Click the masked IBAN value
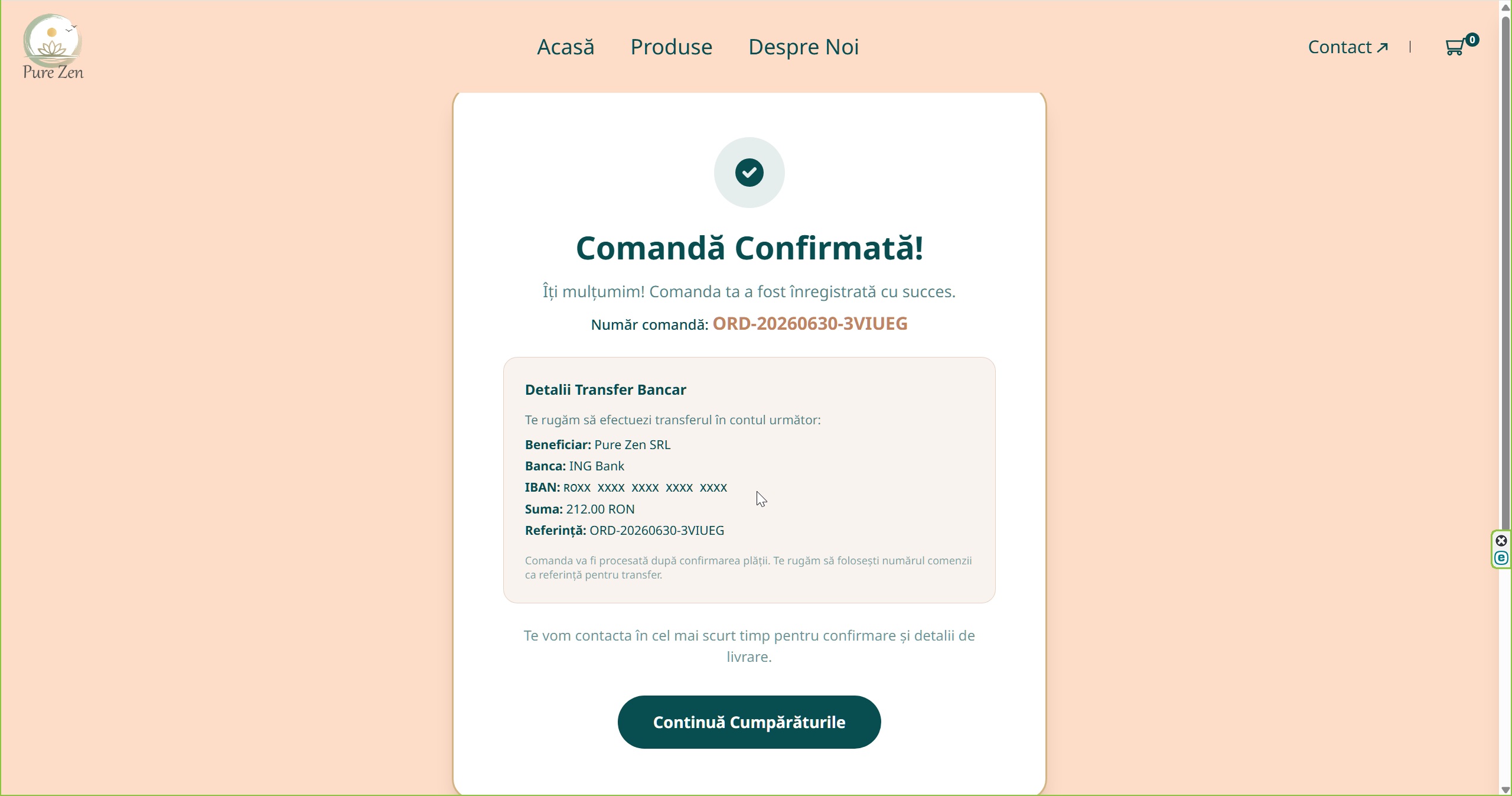This screenshot has width=1512, height=796. (x=645, y=488)
